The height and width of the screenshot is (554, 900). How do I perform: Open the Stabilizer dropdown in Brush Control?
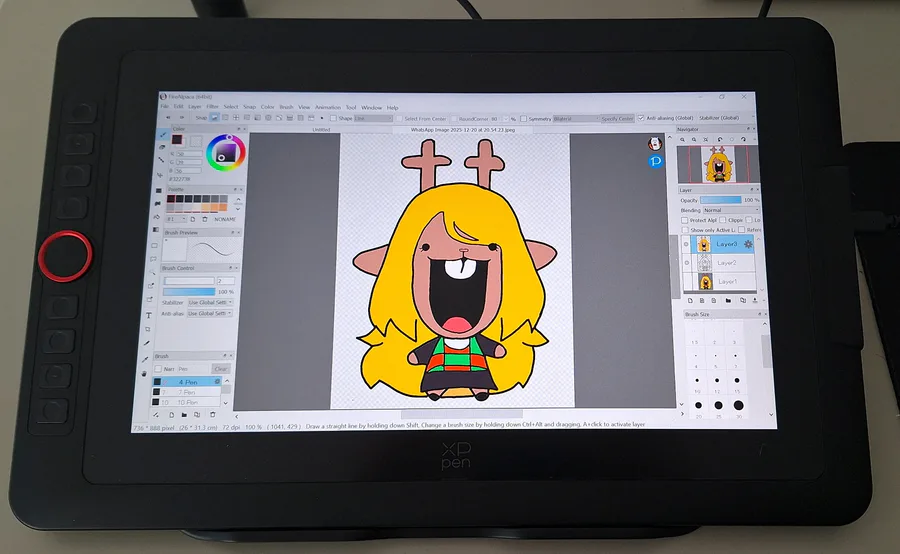[210, 303]
